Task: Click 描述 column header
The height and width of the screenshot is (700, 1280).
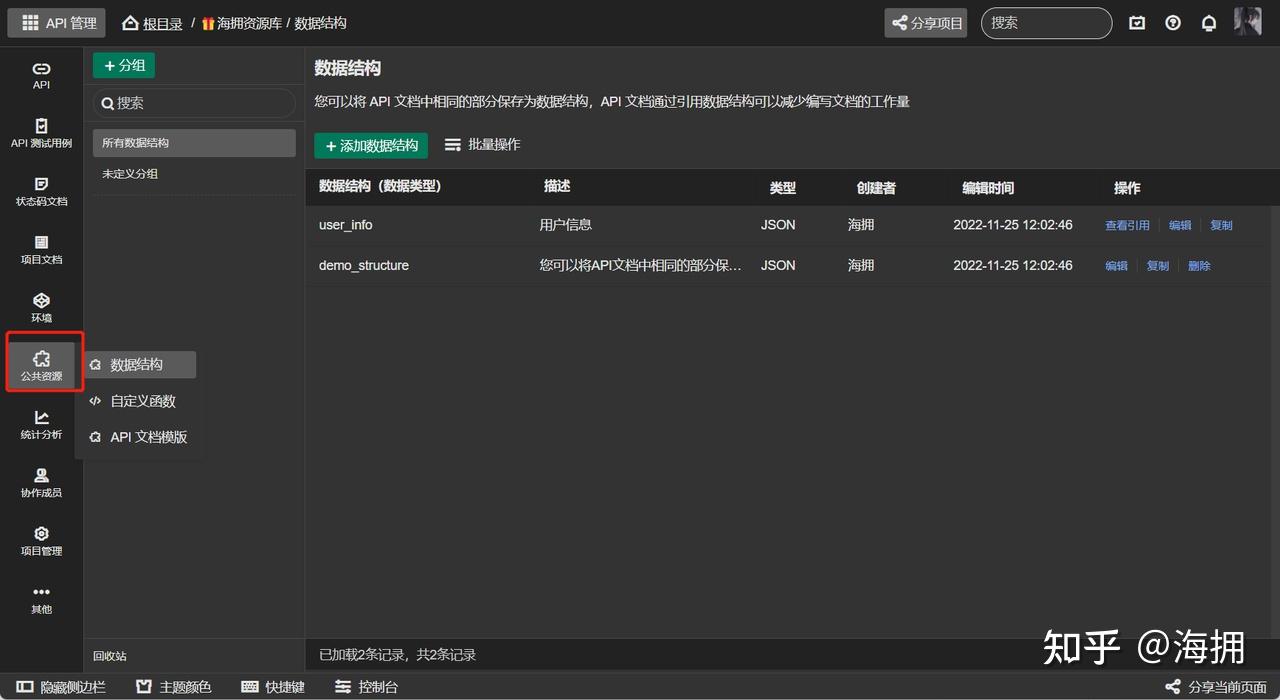Action: click(x=557, y=186)
